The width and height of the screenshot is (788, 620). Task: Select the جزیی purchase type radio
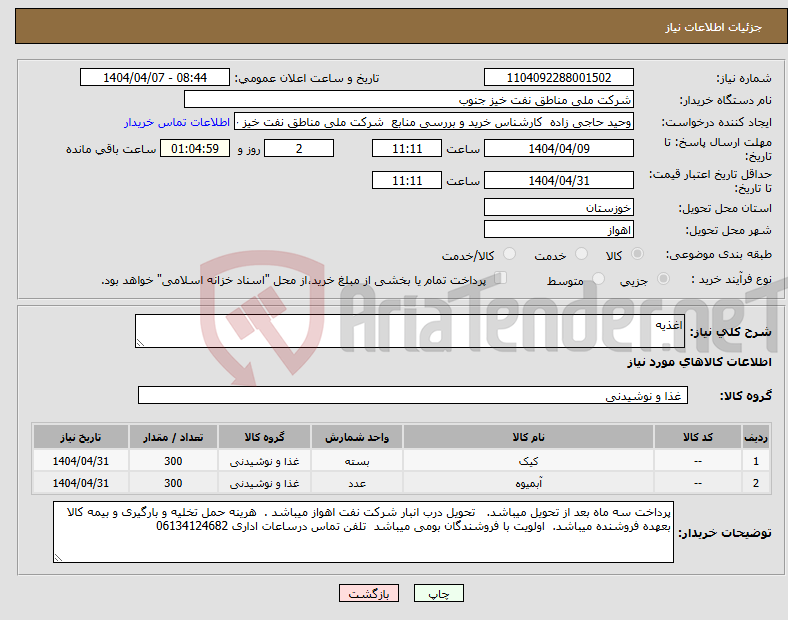663,278
